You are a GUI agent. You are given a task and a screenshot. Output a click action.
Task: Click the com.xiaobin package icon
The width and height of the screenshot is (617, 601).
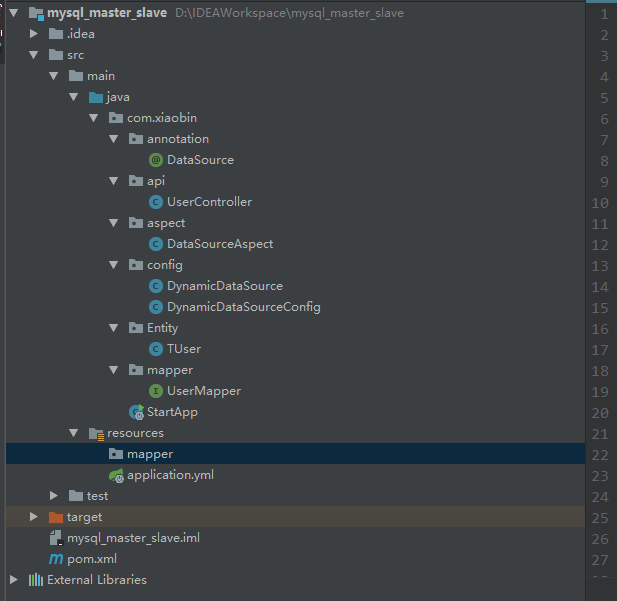pyautogui.click(x=116, y=118)
